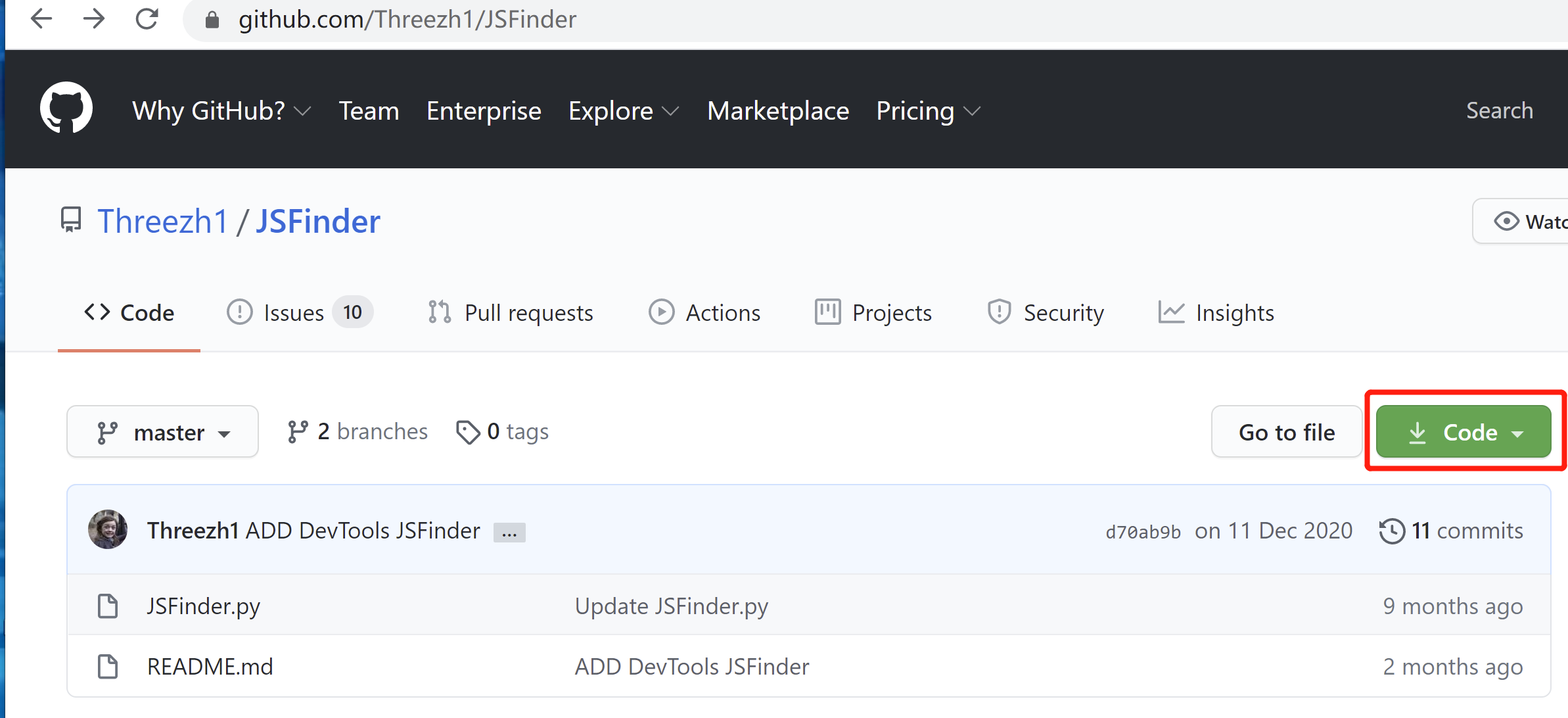Click the file icon beside README.md

pos(108,666)
